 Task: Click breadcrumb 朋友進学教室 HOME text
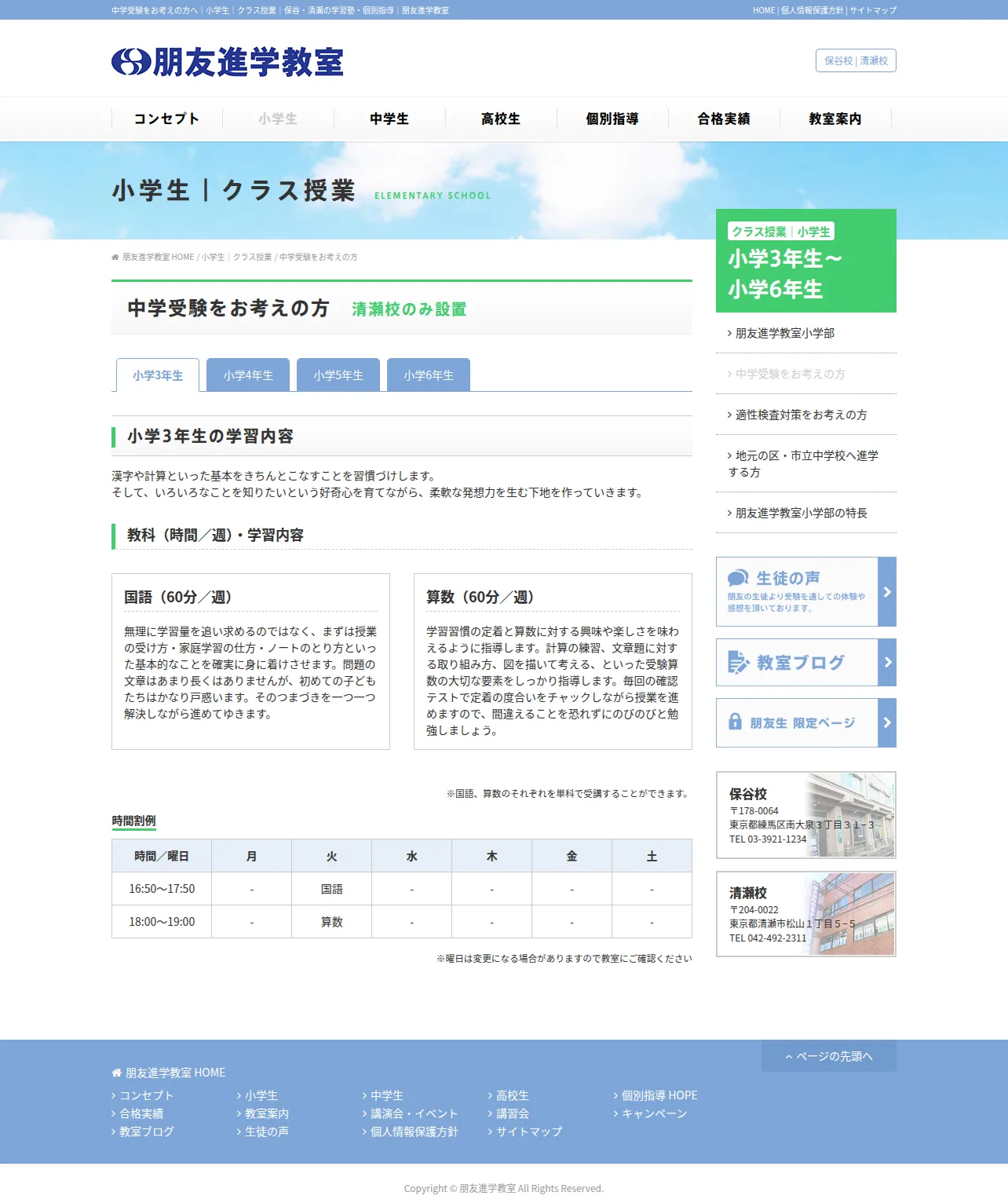pyautogui.click(x=158, y=257)
